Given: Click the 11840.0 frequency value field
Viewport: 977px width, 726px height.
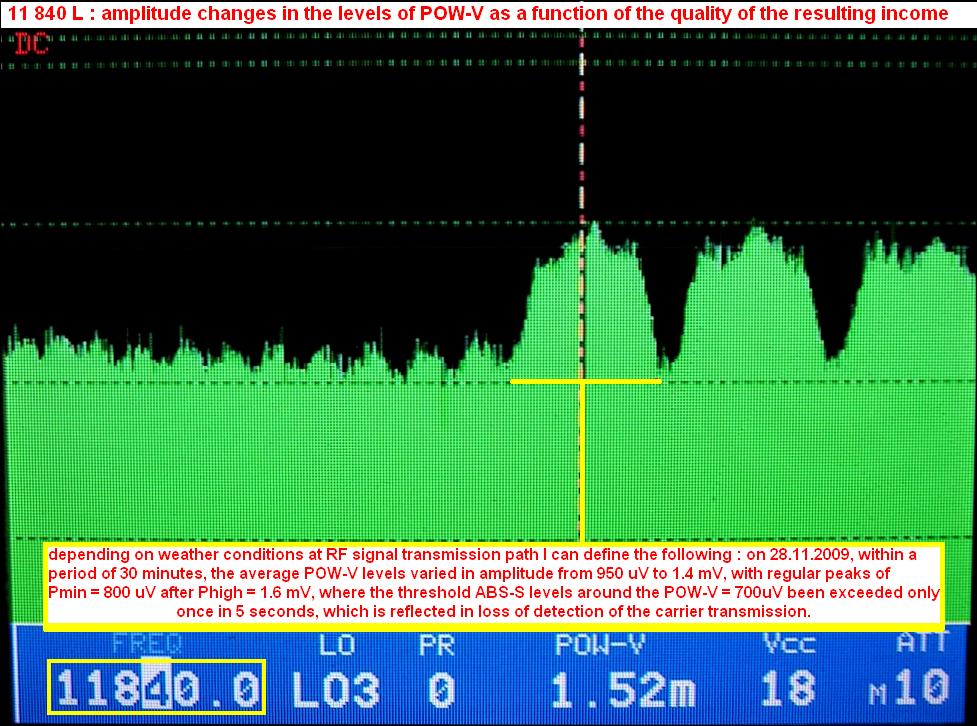Looking at the screenshot, I should (x=158, y=689).
